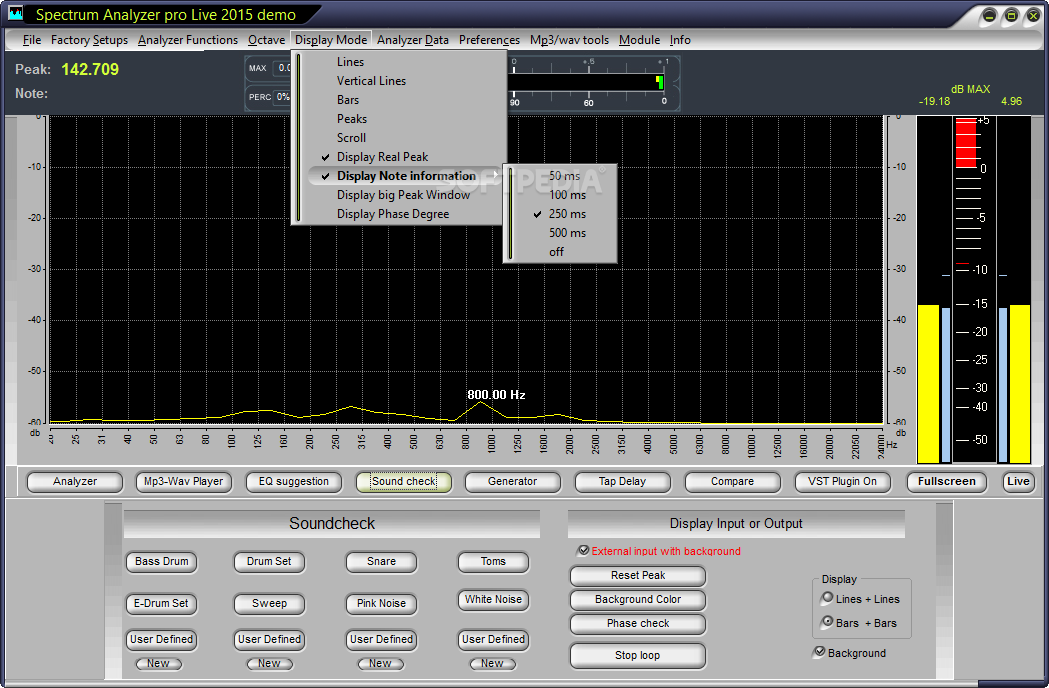Switch to Fullscreen mode

click(x=947, y=481)
